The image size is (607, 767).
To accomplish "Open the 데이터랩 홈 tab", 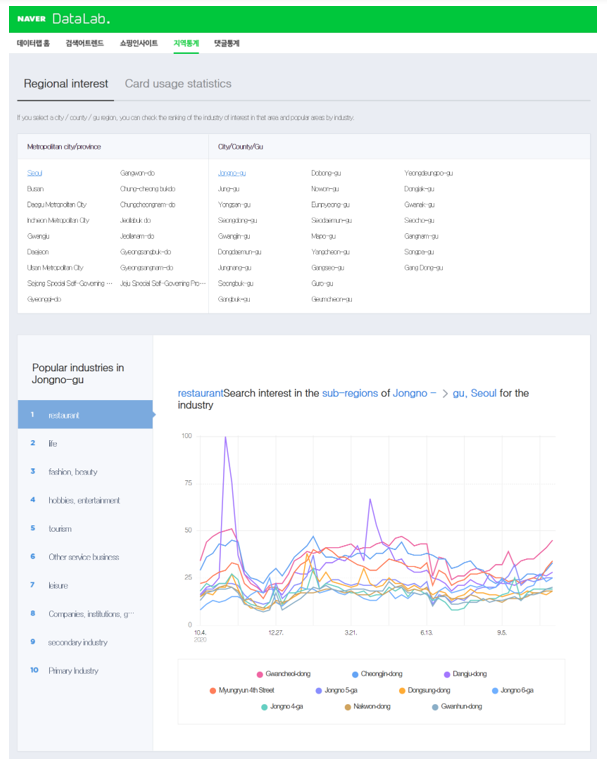I will point(33,43).
